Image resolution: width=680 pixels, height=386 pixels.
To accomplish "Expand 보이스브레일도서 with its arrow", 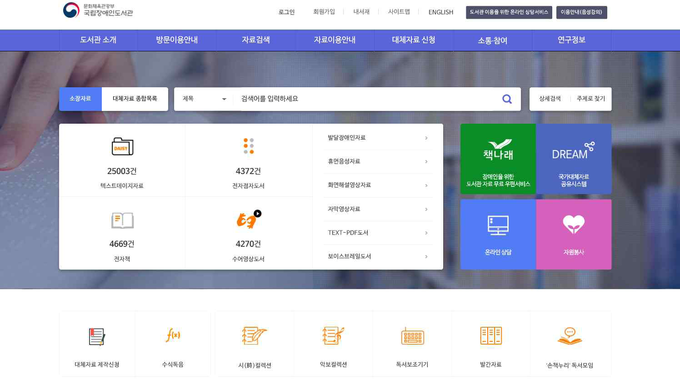I will pyautogui.click(x=426, y=257).
